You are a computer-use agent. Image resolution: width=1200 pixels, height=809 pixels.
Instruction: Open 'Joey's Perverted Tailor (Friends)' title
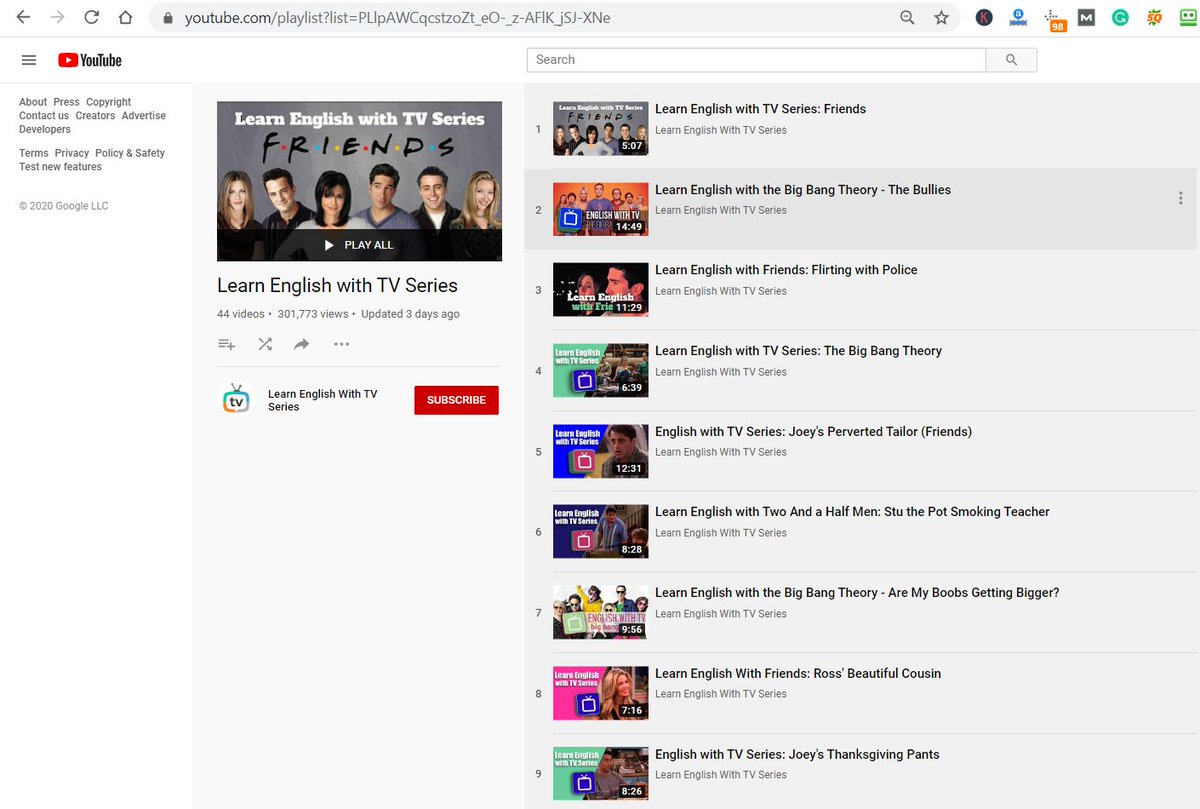pos(813,432)
